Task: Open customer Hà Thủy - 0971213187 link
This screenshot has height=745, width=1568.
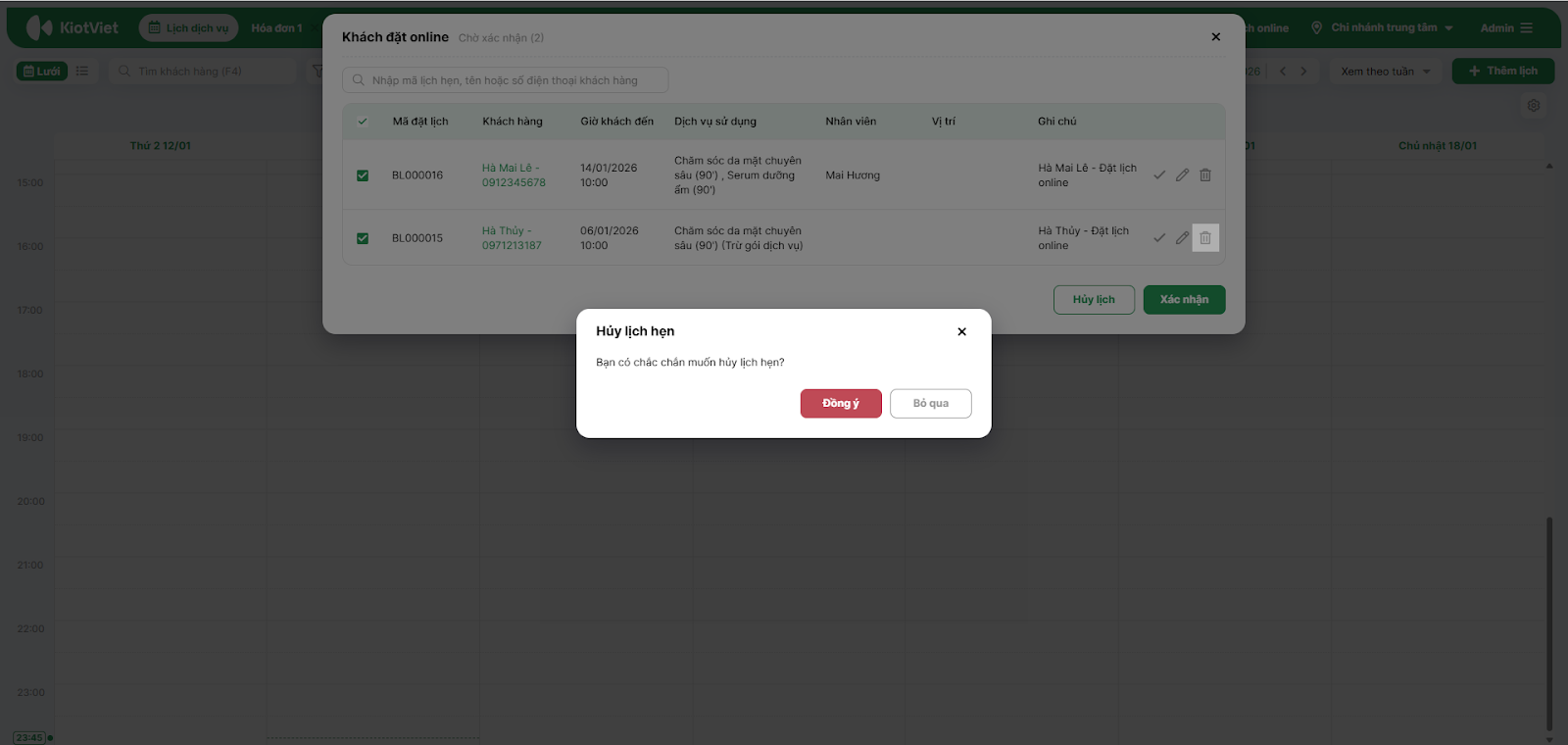Action: click(x=512, y=238)
